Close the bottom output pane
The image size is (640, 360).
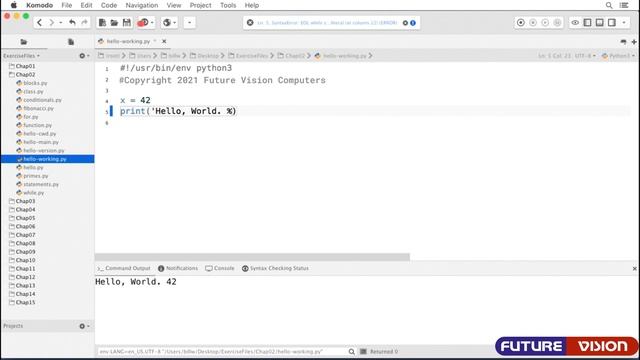click(634, 269)
